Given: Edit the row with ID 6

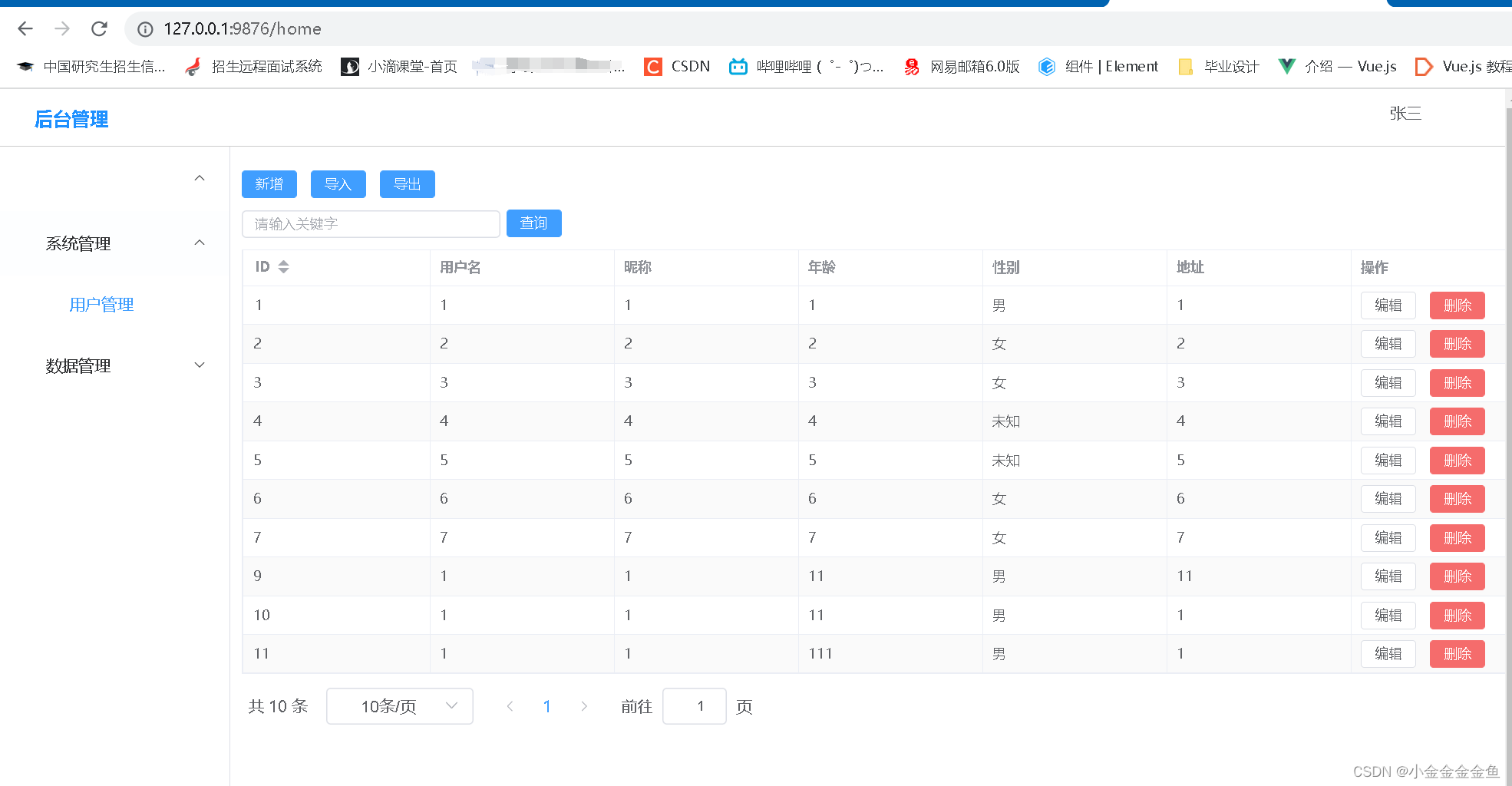Looking at the screenshot, I should coord(1388,499).
